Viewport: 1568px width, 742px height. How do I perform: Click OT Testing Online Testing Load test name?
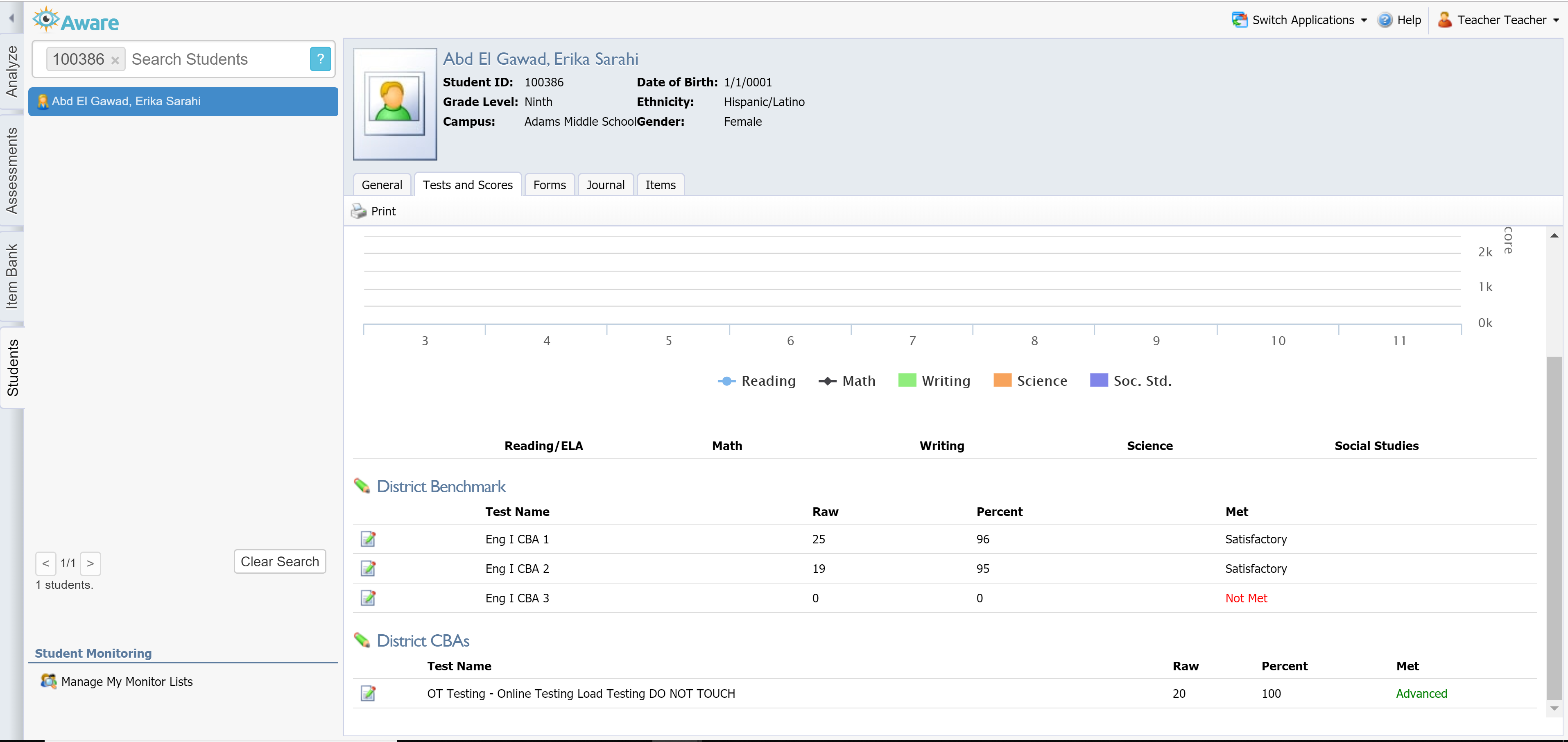[x=581, y=693]
